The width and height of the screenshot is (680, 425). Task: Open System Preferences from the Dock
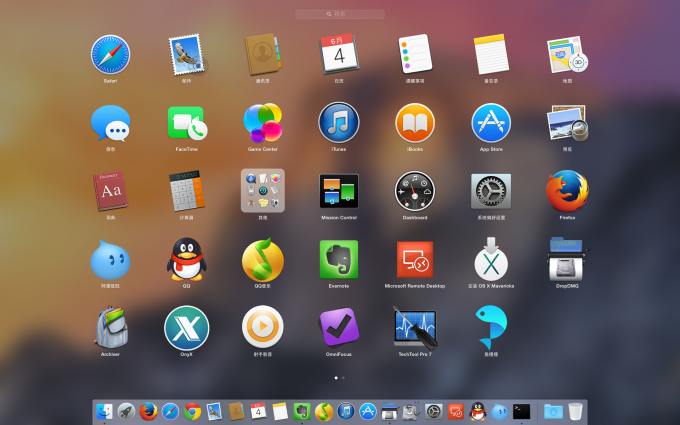433,411
